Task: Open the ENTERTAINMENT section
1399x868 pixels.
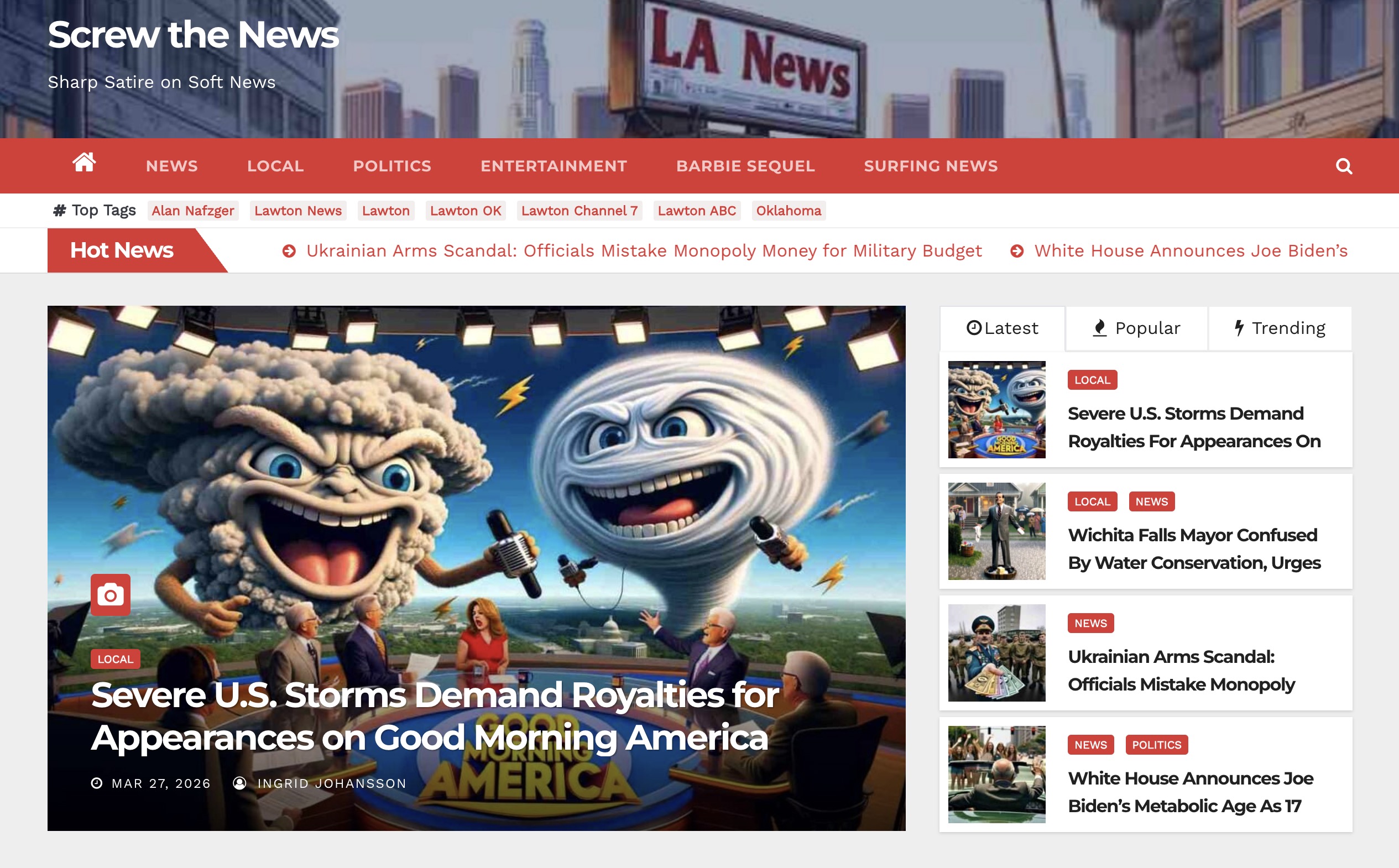Action: (x=554, y=166)
